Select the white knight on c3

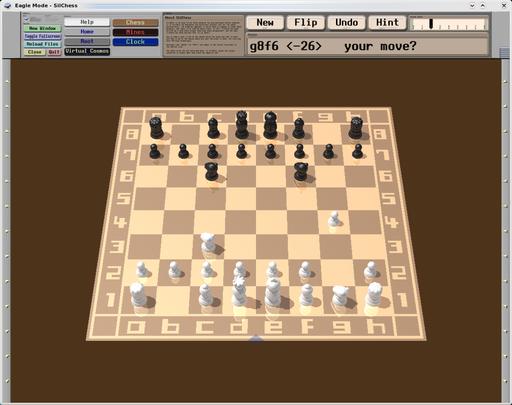click(x=208, y=244)
